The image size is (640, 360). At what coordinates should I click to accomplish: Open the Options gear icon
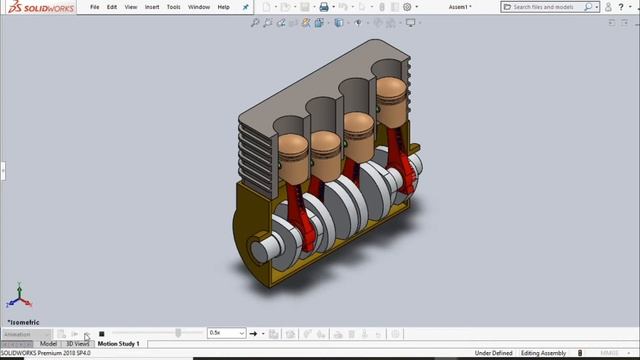[x=407, y=7]
